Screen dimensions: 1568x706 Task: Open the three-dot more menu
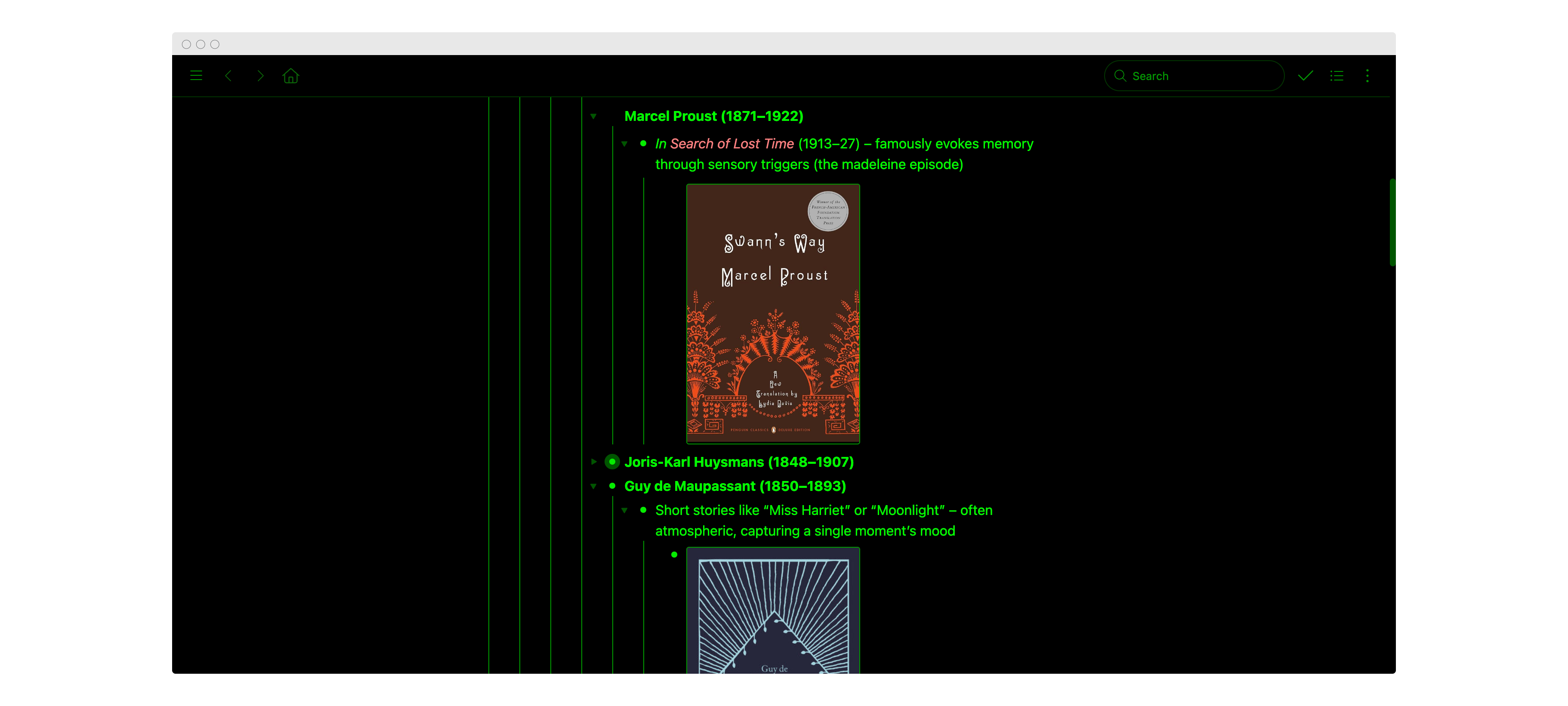[x=1367, y=76]
